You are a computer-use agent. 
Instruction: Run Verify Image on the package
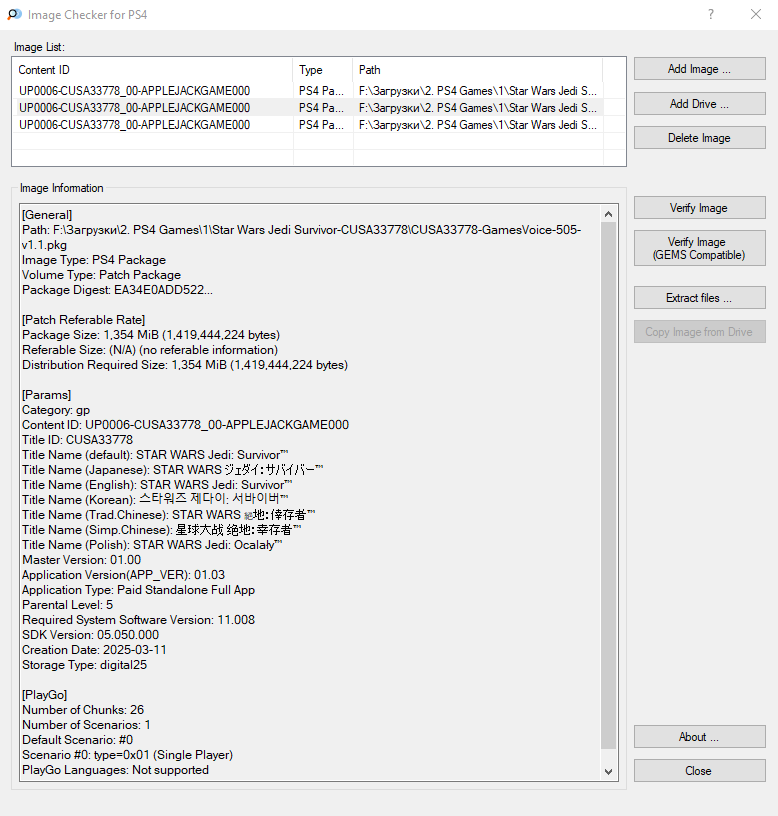point(699,208)
